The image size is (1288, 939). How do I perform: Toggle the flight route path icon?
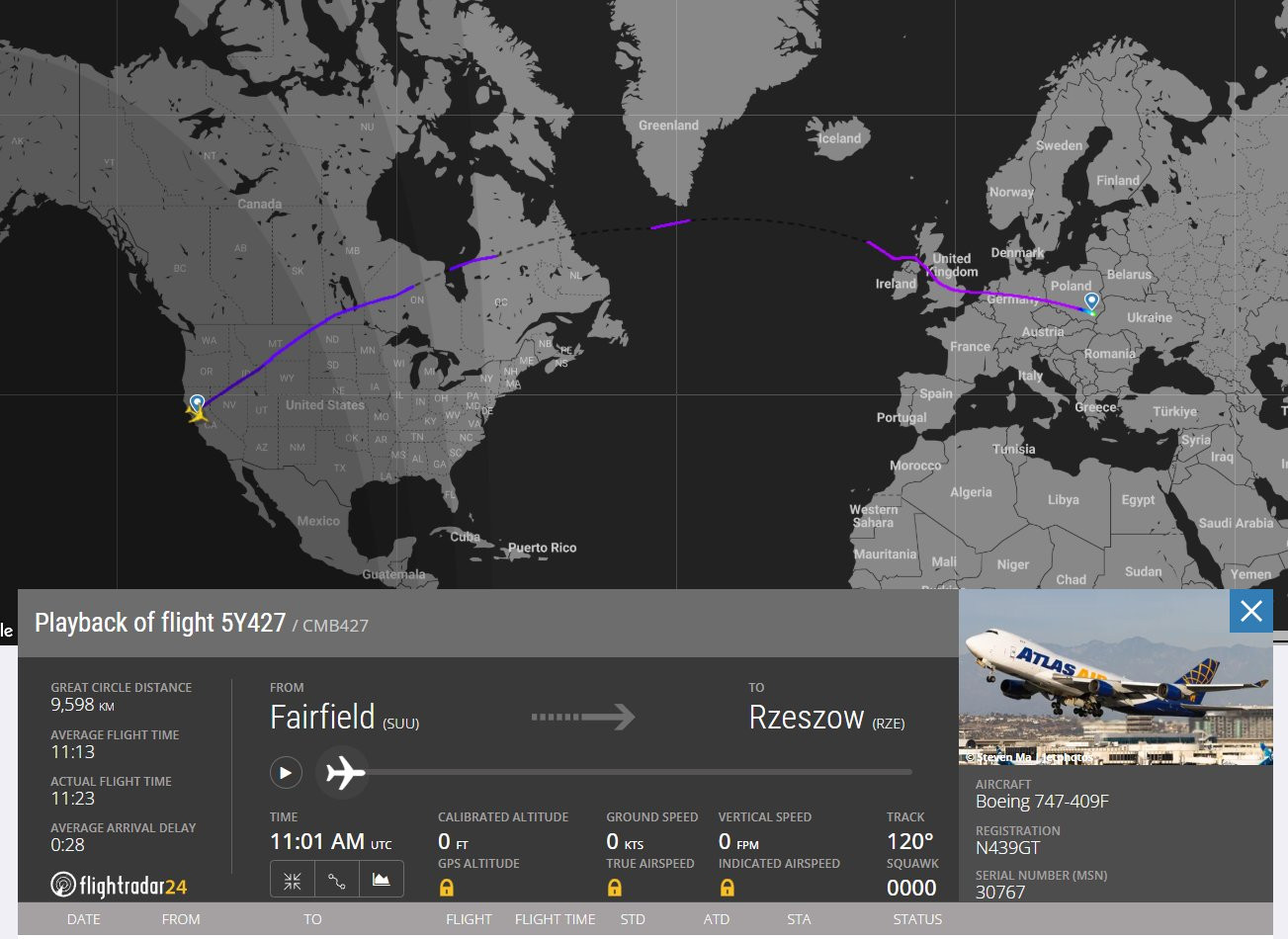click(x=337, y=880)
